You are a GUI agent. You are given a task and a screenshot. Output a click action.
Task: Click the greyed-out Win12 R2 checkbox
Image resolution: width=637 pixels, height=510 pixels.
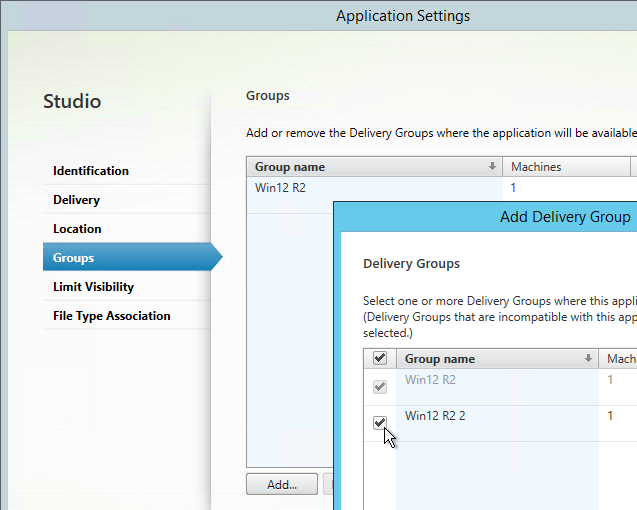click(x=380, y=387)
